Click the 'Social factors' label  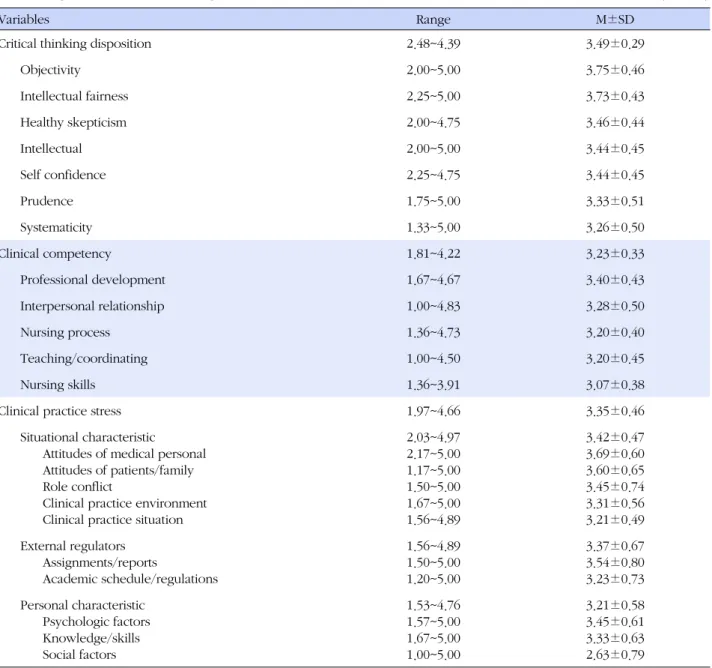79,655
